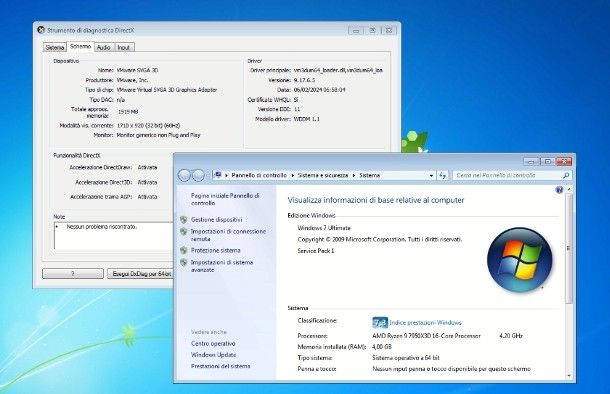Open Indice prestazioni Windows link
The height and width of the screenshot is (394, 610).
coord(425,322)
